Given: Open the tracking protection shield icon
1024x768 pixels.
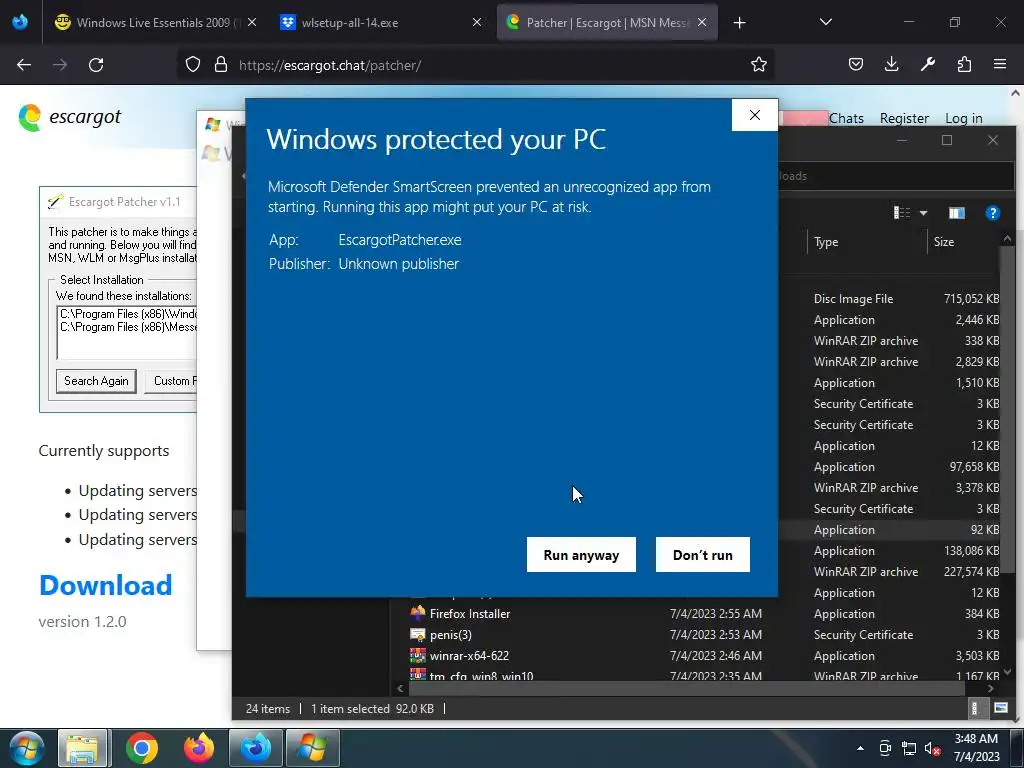Looking at the screenshot, I should [193, 65].
